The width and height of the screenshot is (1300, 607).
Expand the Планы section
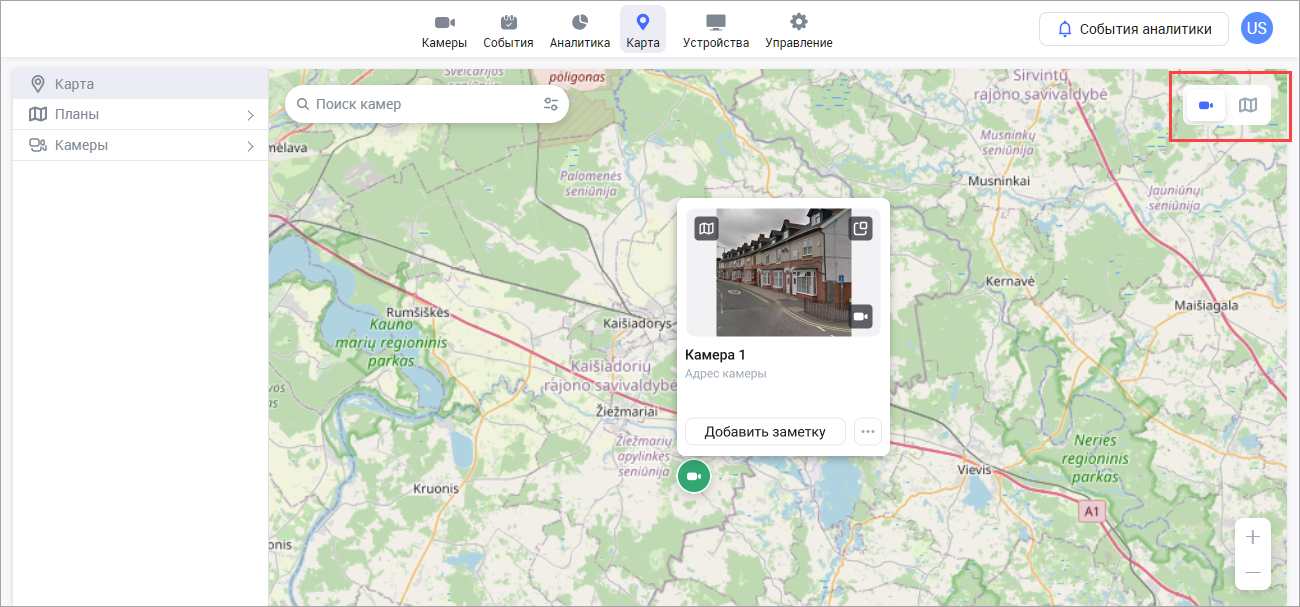140,115
